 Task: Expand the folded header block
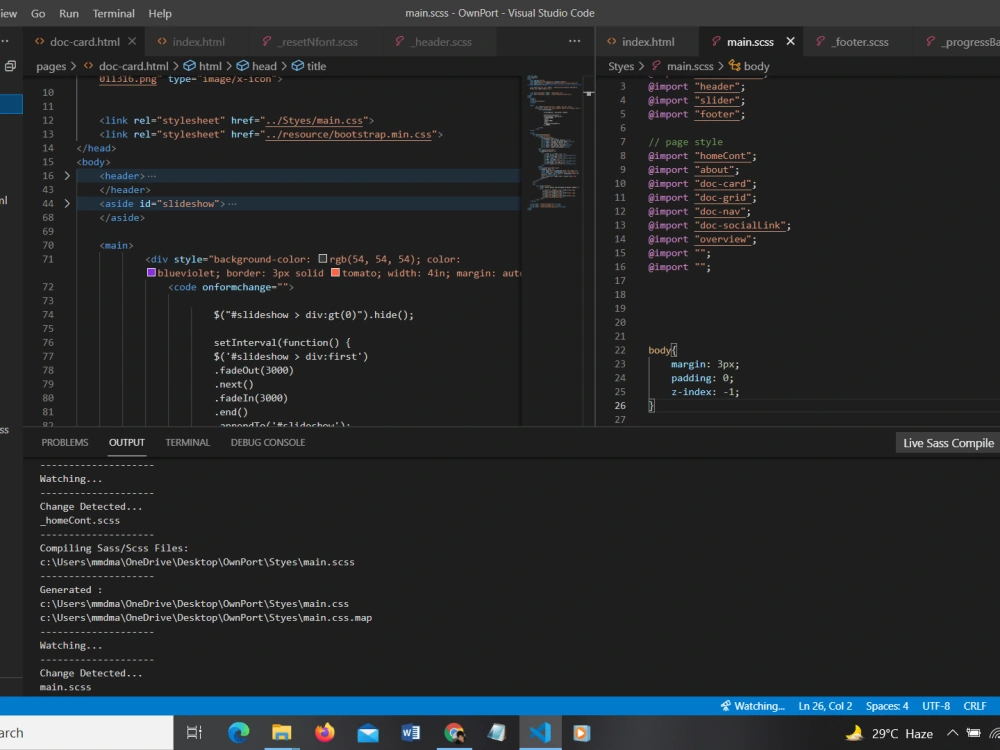coord(67,176)
